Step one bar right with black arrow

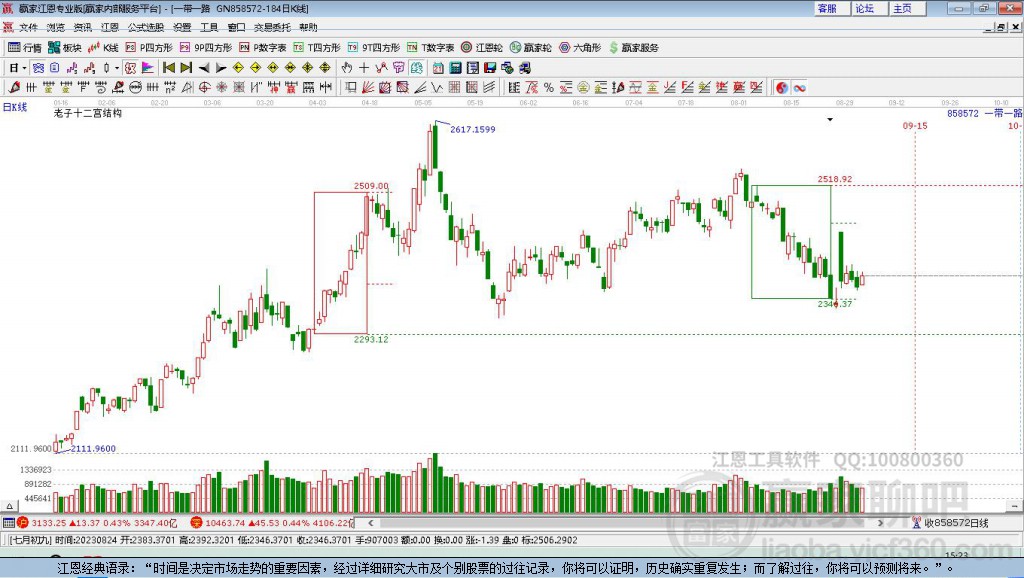[221, 68]
